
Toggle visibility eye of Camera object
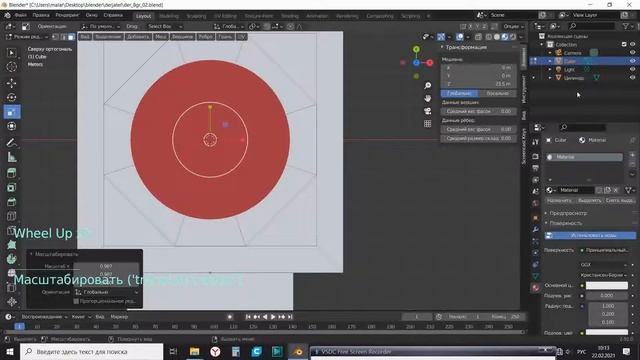632,53
